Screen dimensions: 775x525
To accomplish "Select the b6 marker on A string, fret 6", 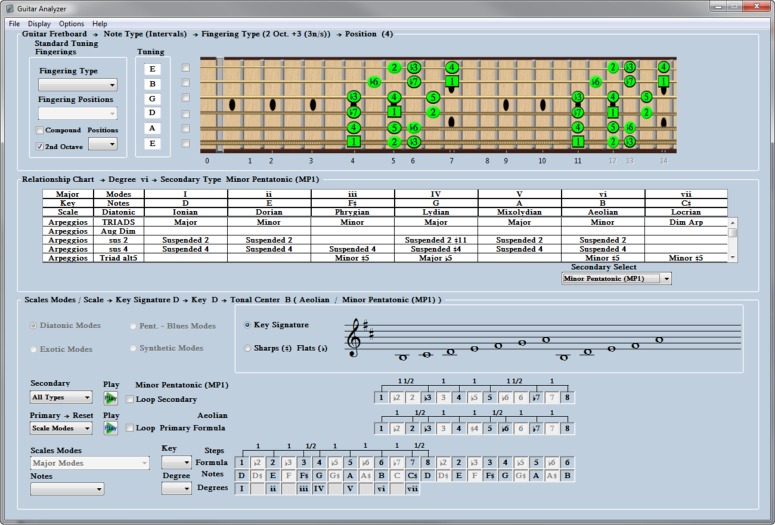I will (x=414, y=128).
